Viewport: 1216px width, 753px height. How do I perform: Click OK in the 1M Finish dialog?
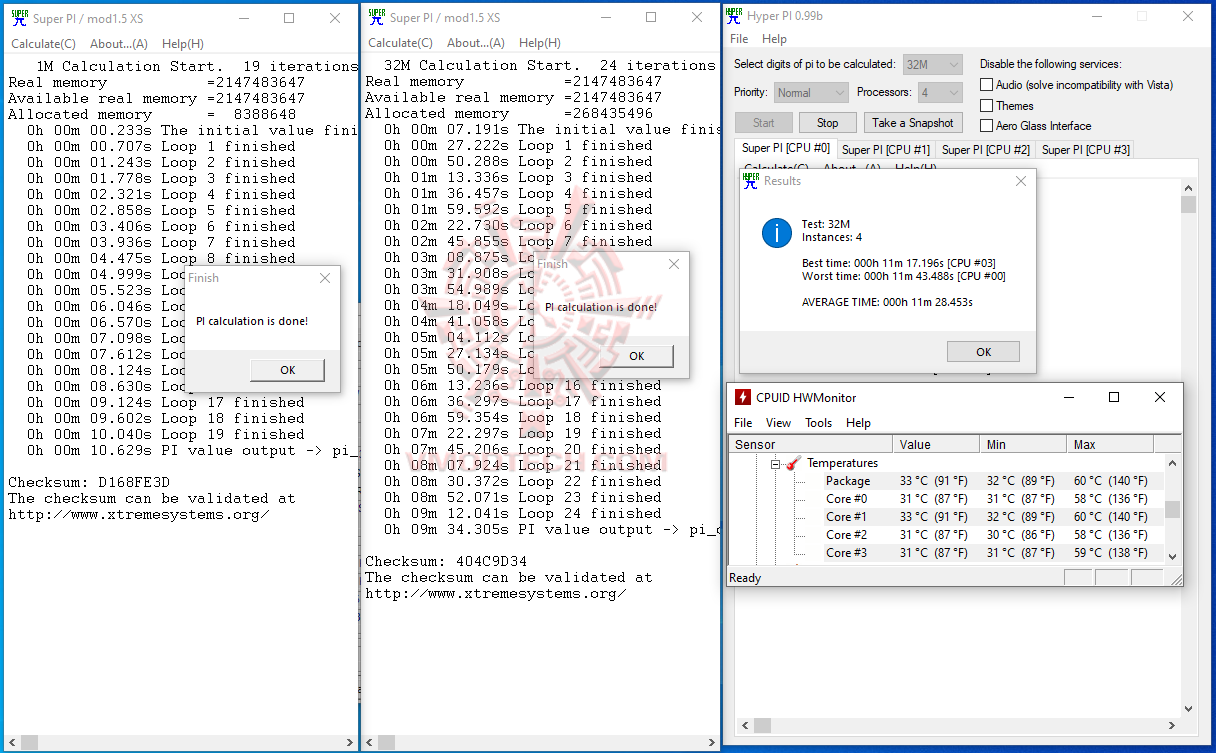287,370
